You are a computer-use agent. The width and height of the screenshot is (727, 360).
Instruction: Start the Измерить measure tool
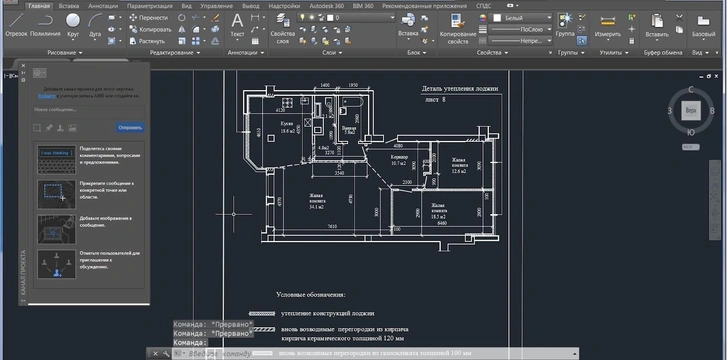pyautogui.click(x=608, y=26)
